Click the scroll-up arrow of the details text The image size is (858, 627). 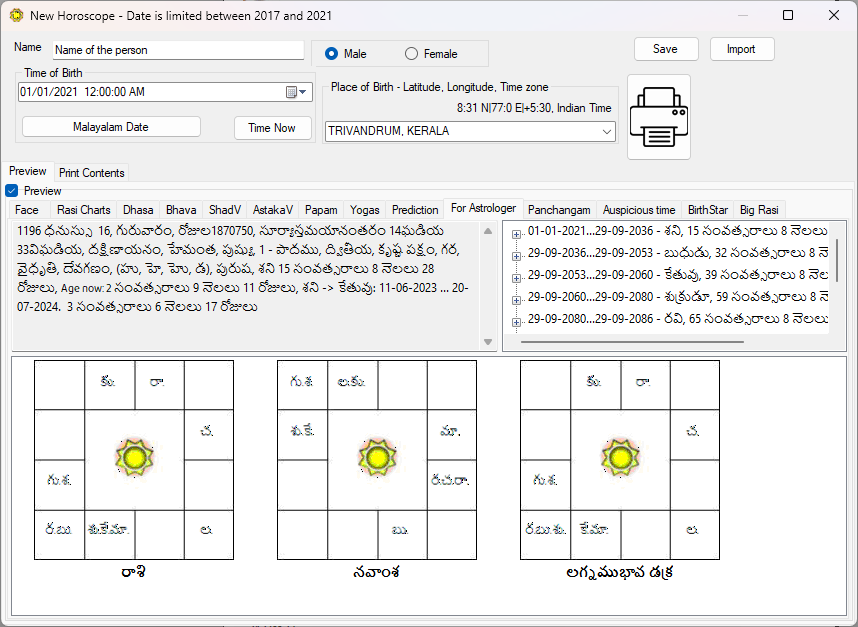click(488, 231)
